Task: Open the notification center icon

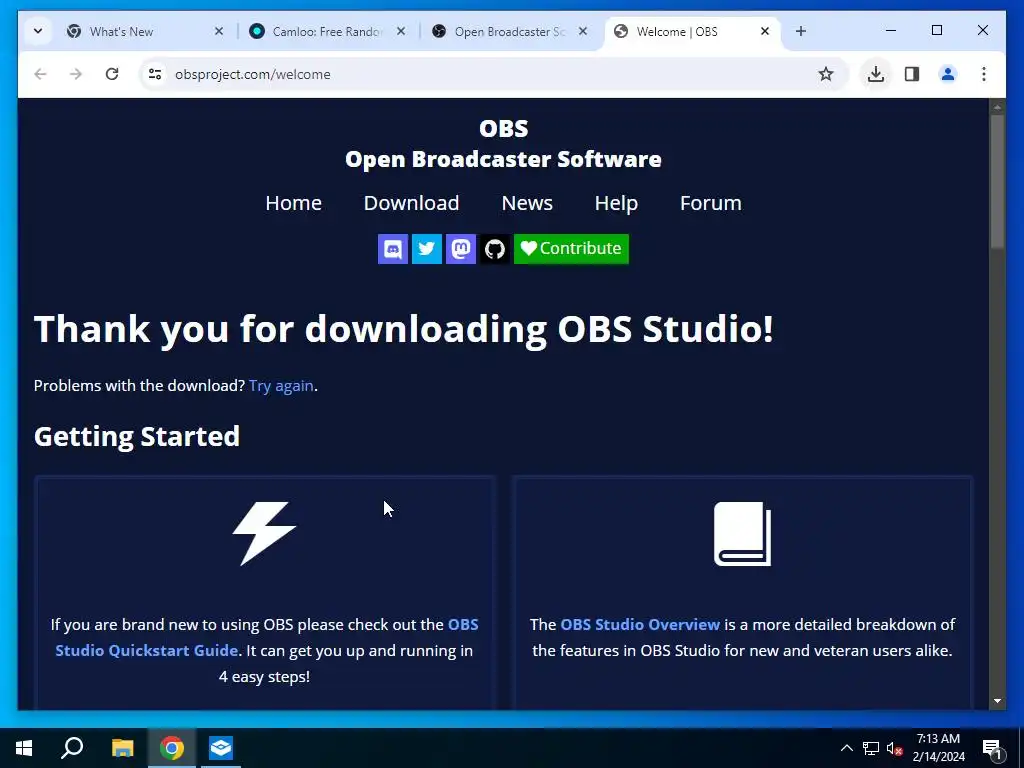Action: 991,749
